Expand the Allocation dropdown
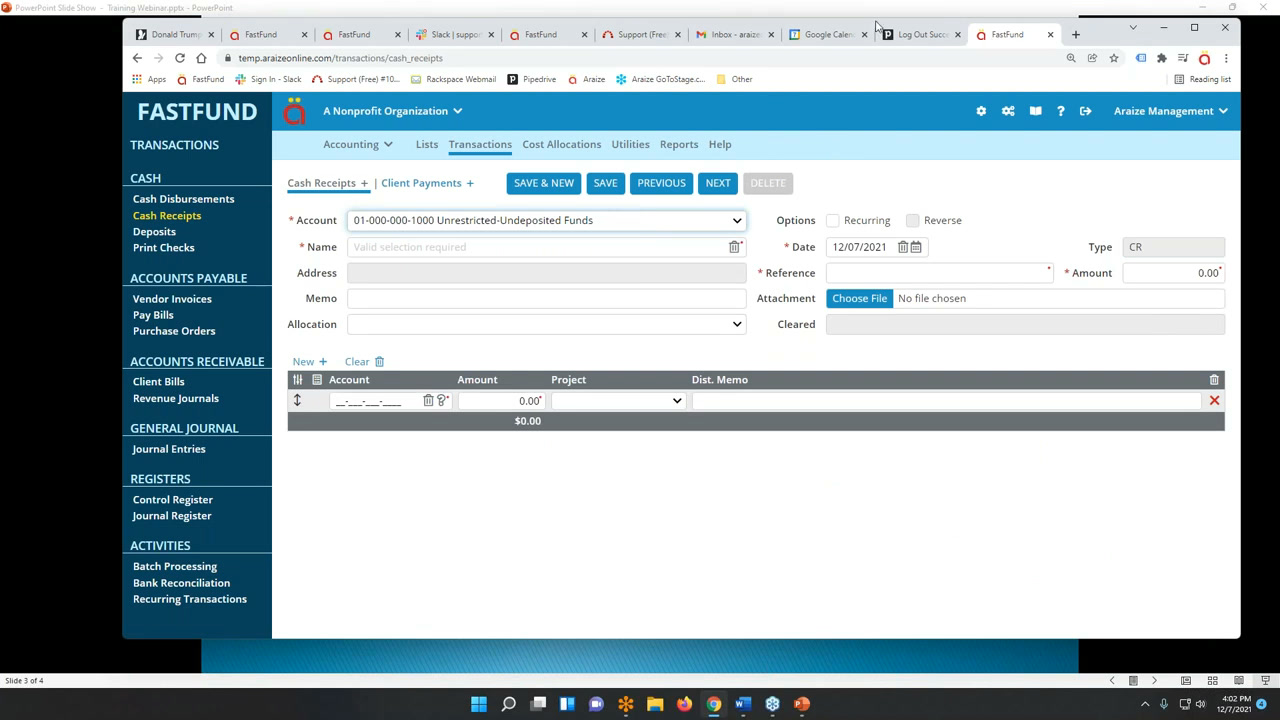 click(x=547, y=324)
